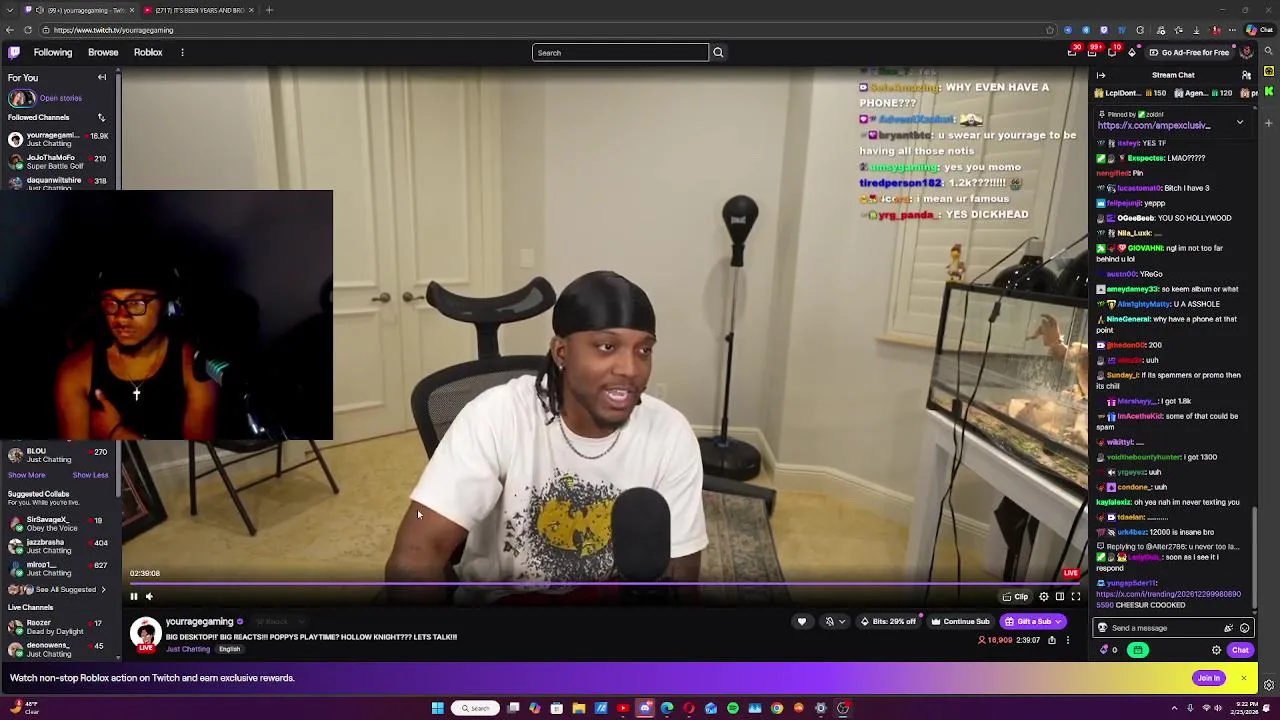
Task: Open the top navigation more-options dots
Action: pyautogui.click(x=182, y=52)
